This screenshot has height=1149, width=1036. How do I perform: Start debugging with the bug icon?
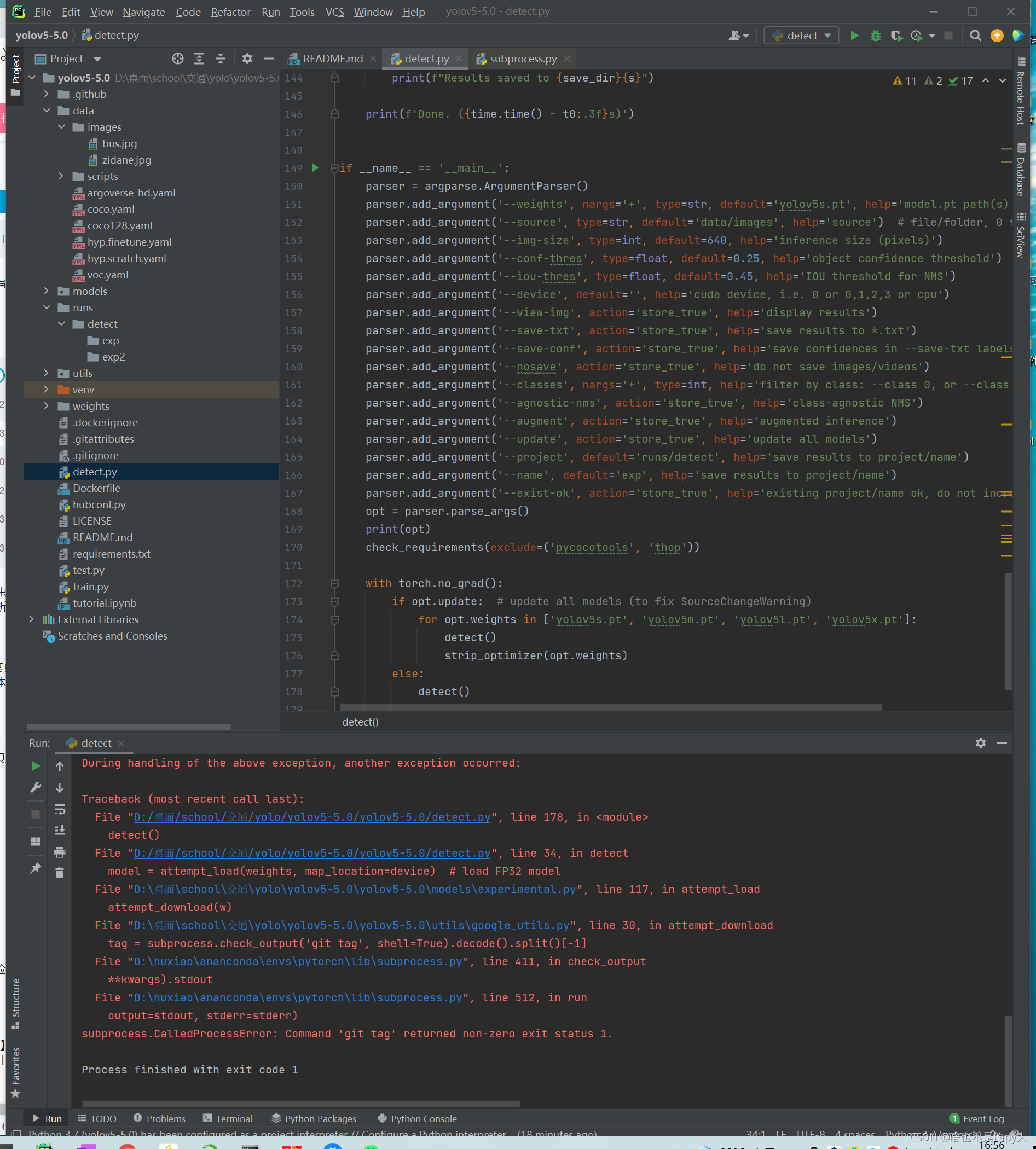click(876, 35)
